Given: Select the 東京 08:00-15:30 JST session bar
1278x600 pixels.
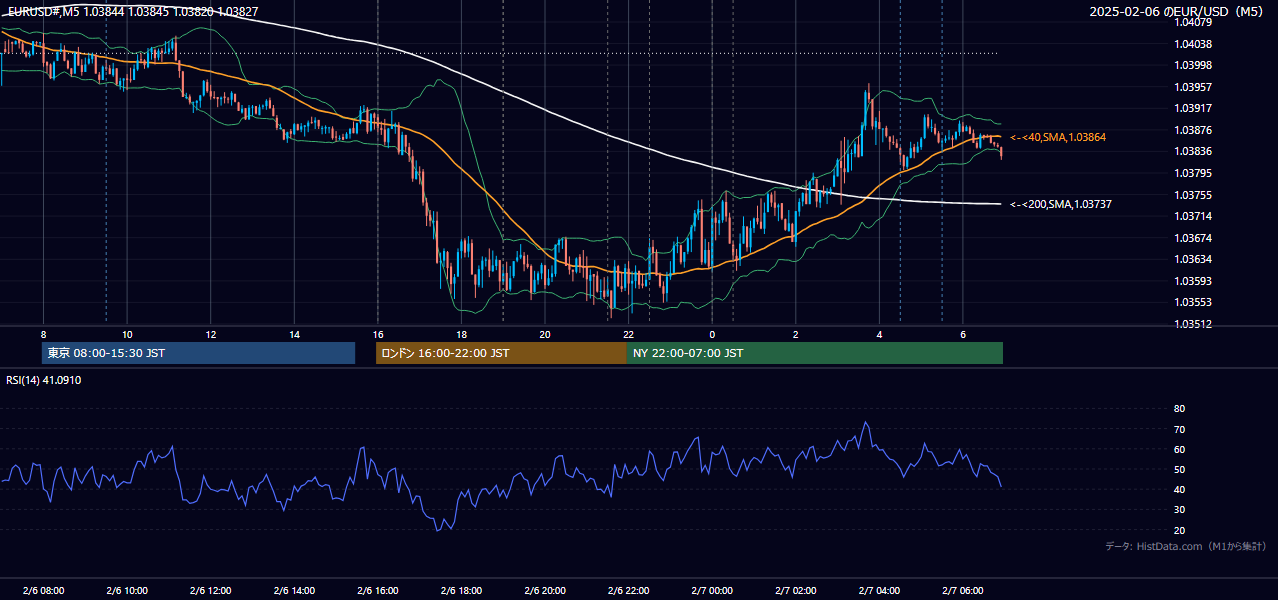Looking at the screenshot, I should click(198, 353).
